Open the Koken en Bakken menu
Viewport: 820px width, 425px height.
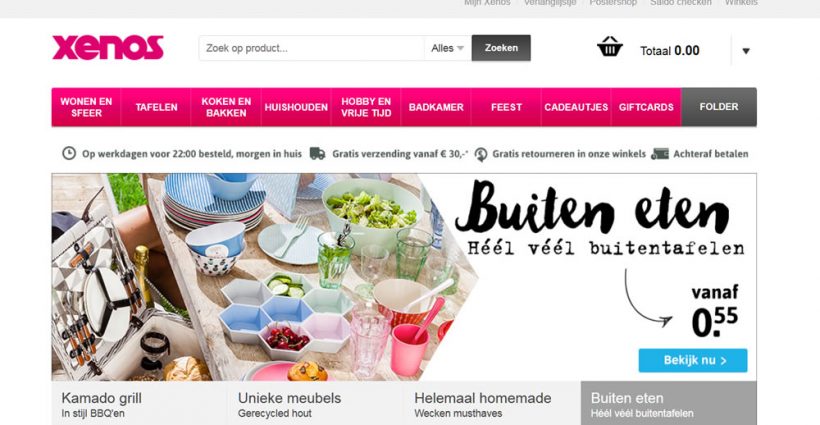click(226, 107)
